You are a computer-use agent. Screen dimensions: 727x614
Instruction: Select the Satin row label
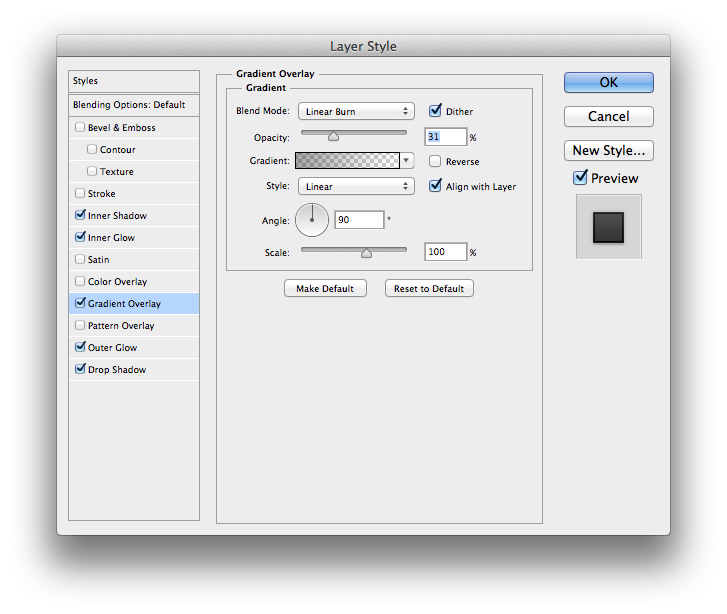pyautogui.click(x=99, y=260)
